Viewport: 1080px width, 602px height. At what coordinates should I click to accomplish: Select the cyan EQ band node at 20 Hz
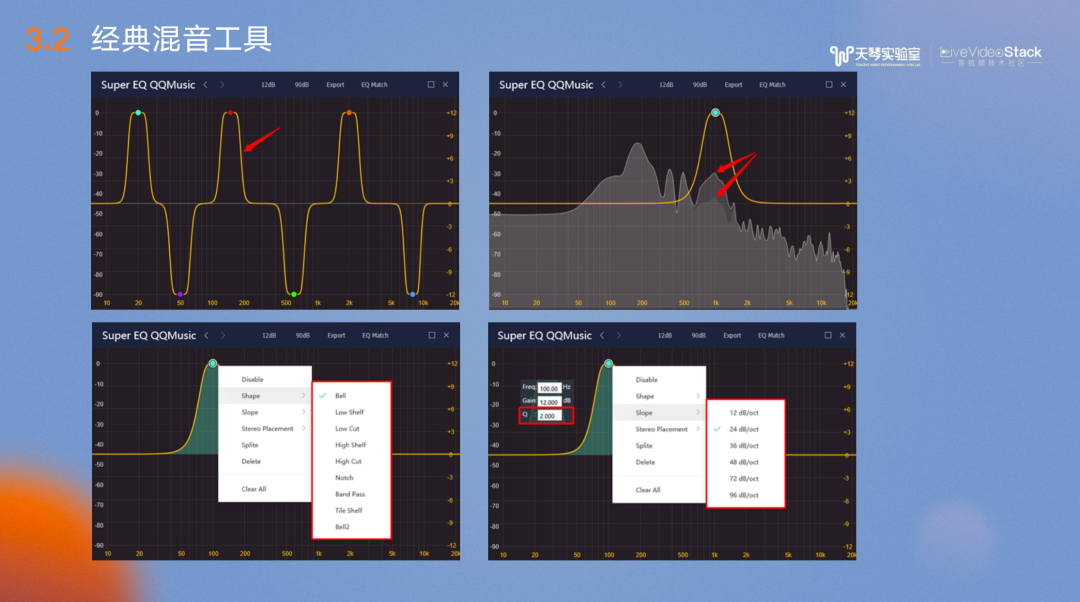pos(138,112)
